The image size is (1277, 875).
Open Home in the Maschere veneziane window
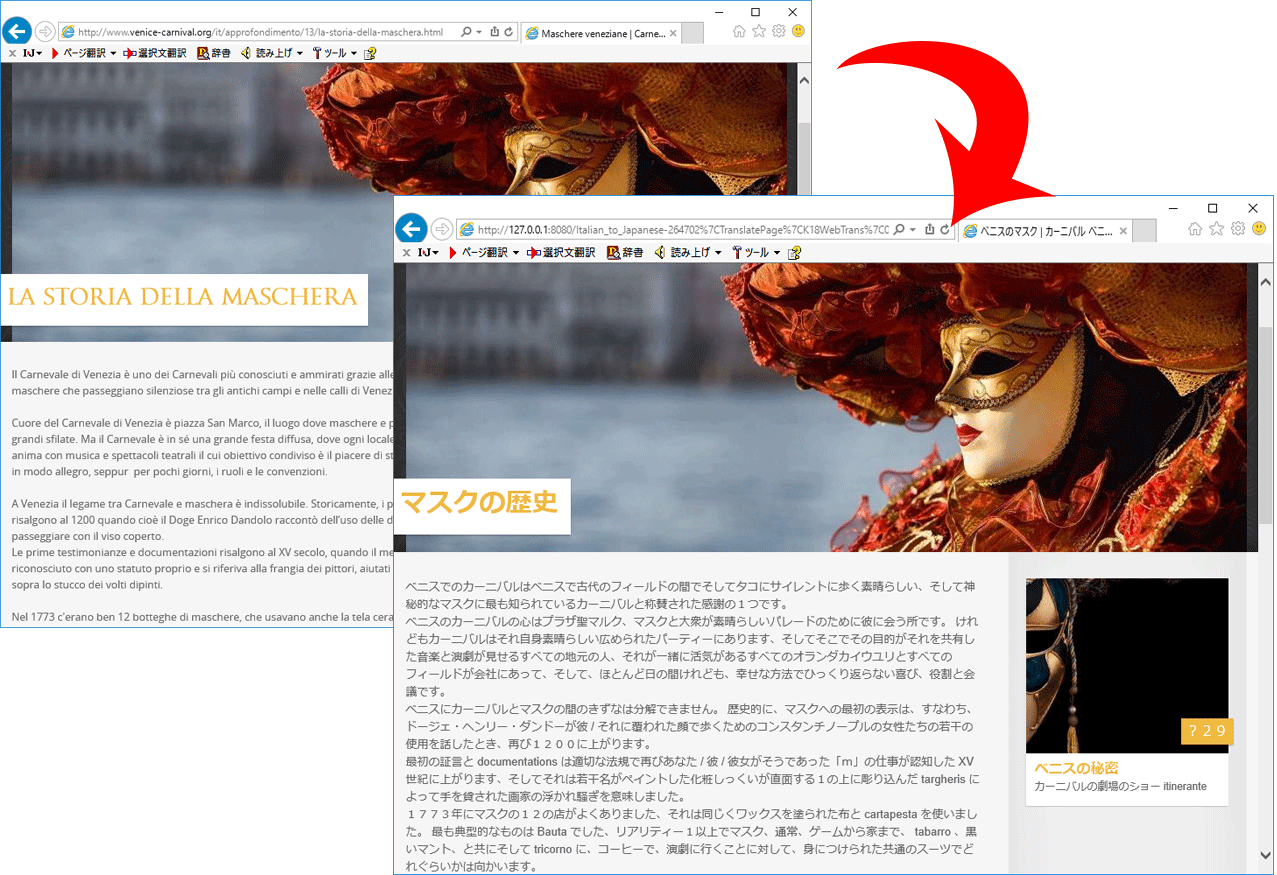[739, 32]
